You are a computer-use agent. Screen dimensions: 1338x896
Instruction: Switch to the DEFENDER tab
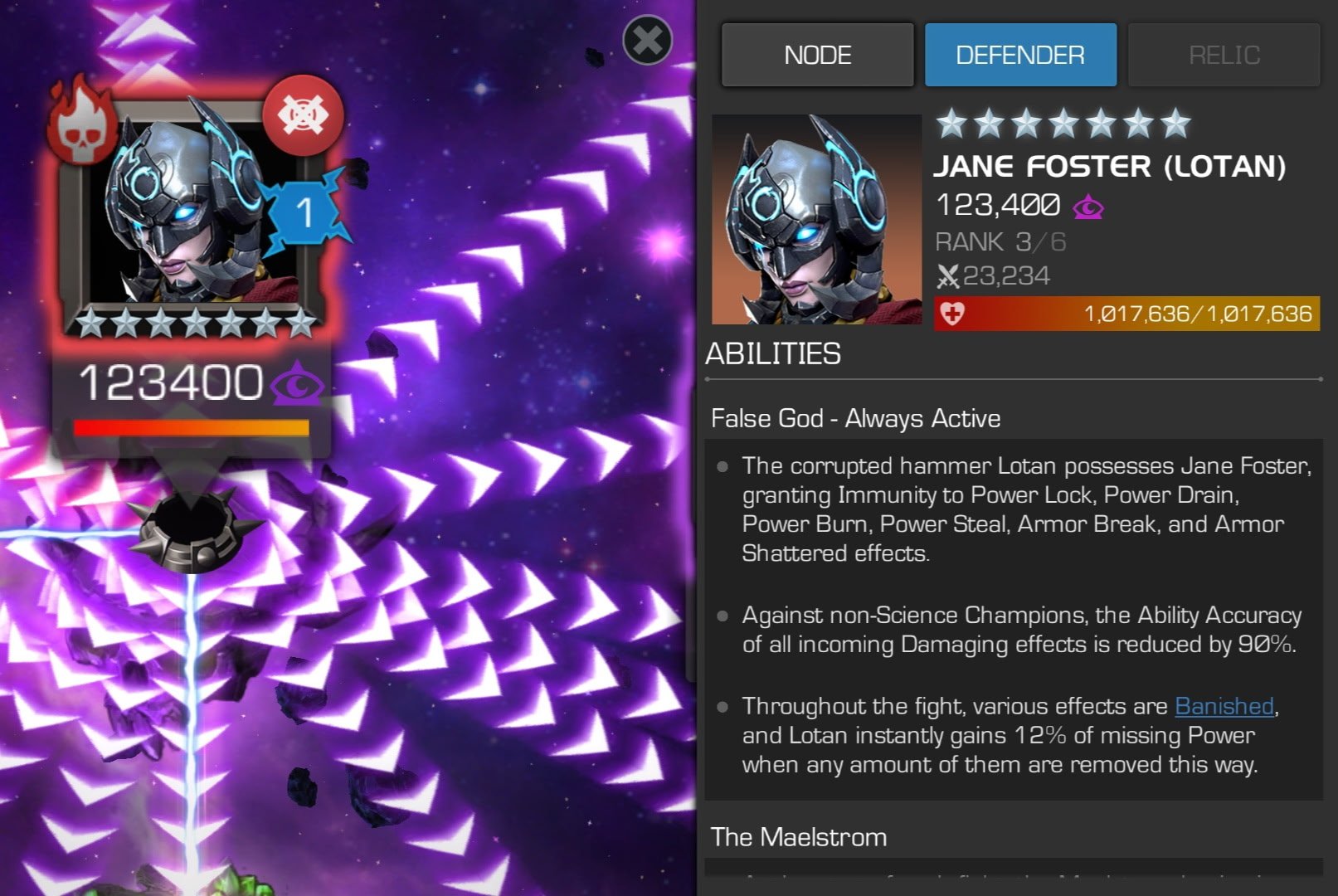click(x=1020, y=55)
